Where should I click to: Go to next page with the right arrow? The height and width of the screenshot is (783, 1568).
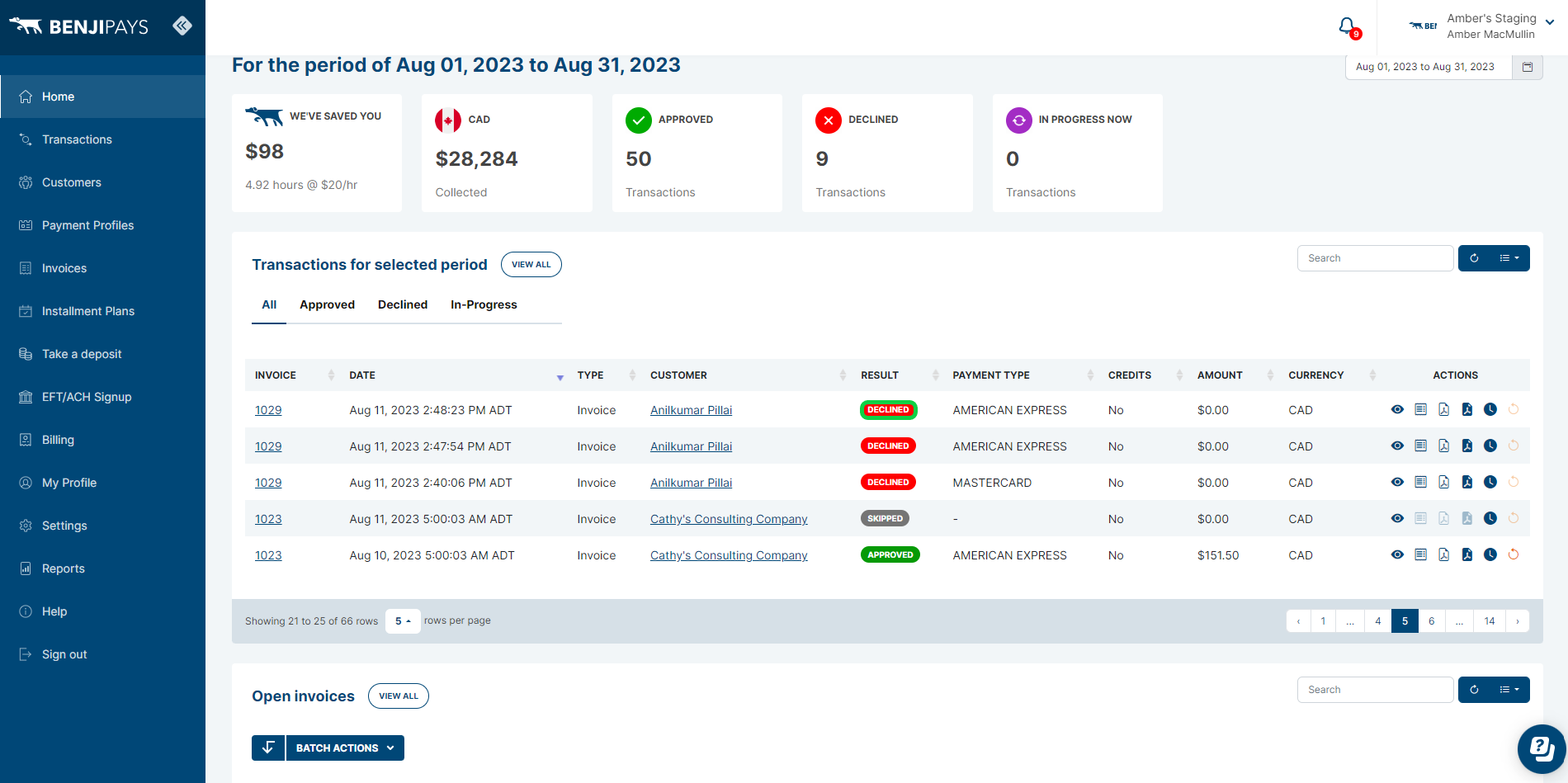coord(1518,621)
